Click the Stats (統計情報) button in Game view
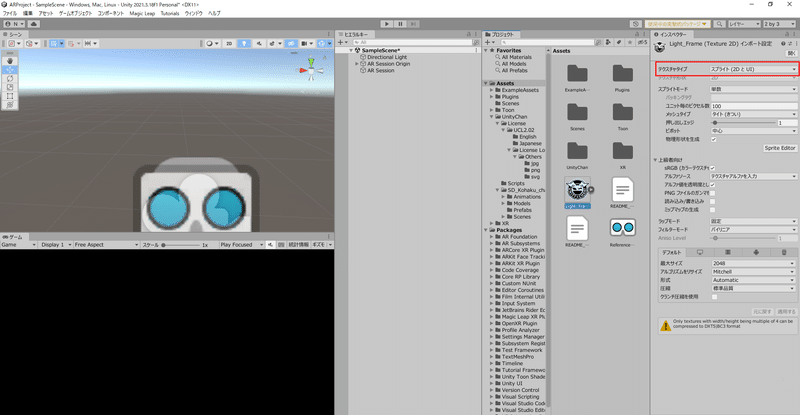800x415 pixels. (x=298, y=245)
